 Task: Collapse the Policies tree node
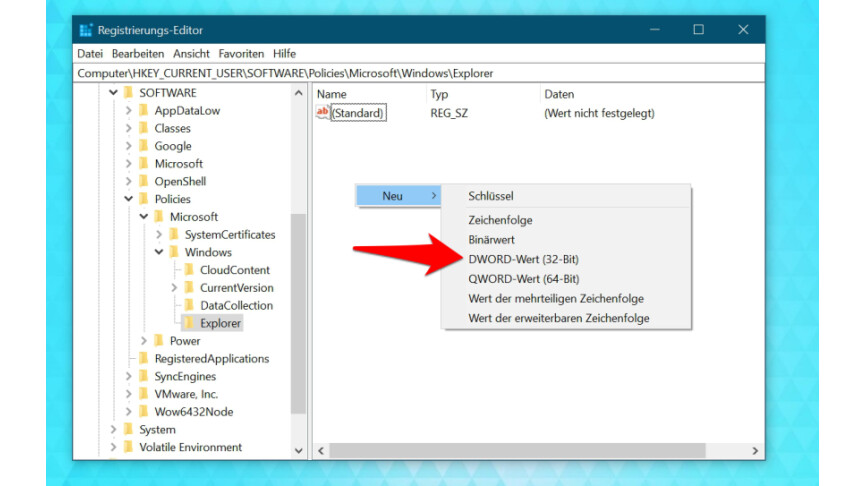pos(128,199)
